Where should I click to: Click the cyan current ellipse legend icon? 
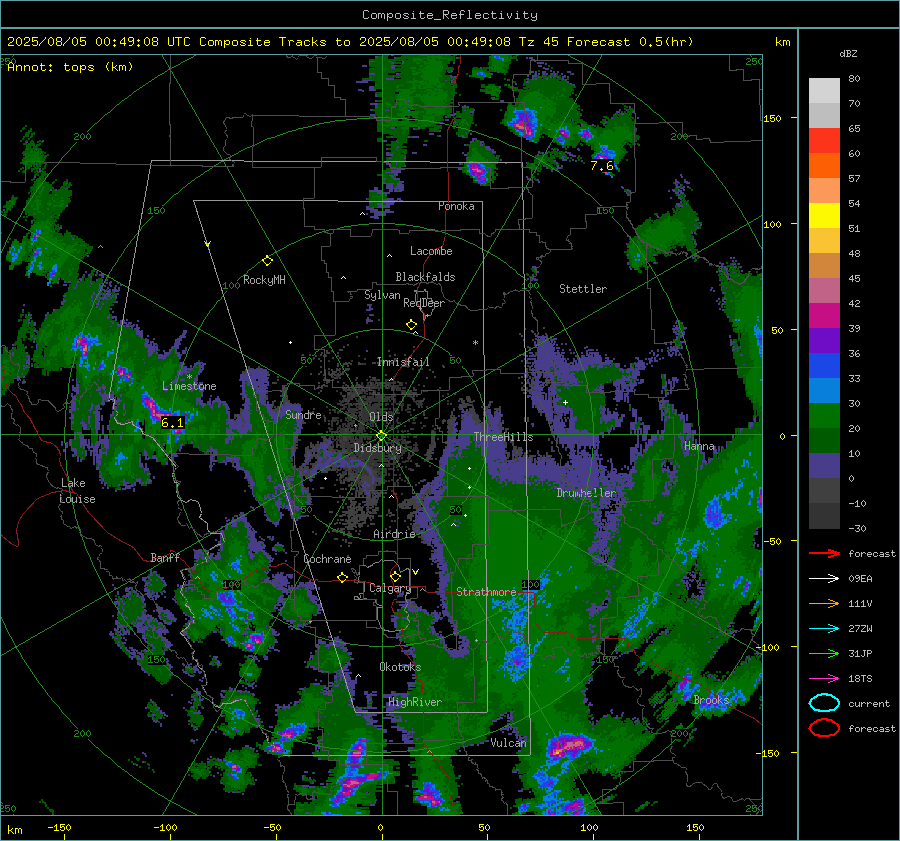[824, 703]
